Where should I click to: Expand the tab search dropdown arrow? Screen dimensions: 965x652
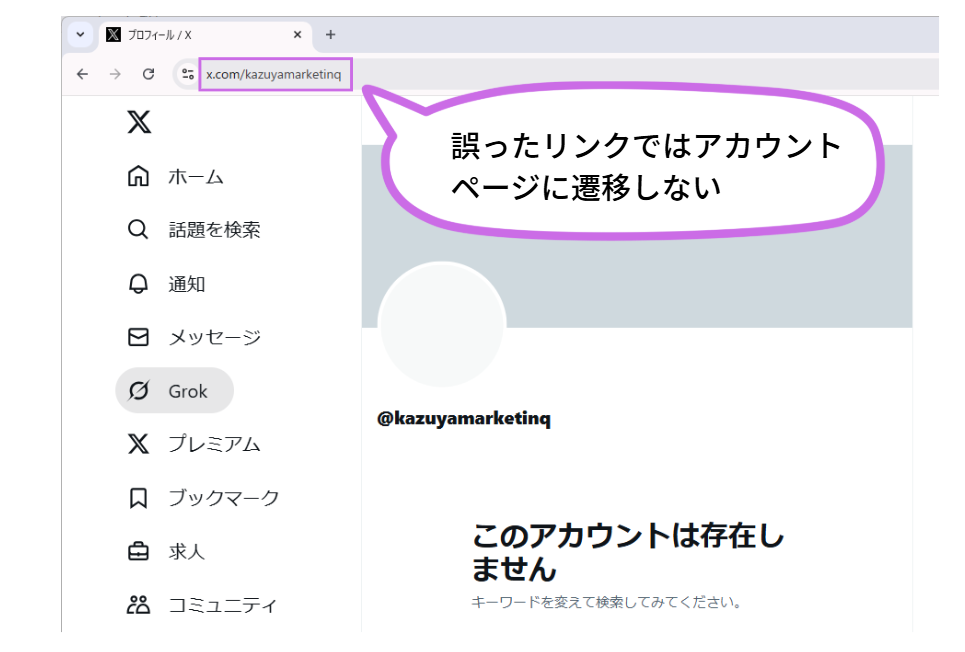(x=81, y=35)
